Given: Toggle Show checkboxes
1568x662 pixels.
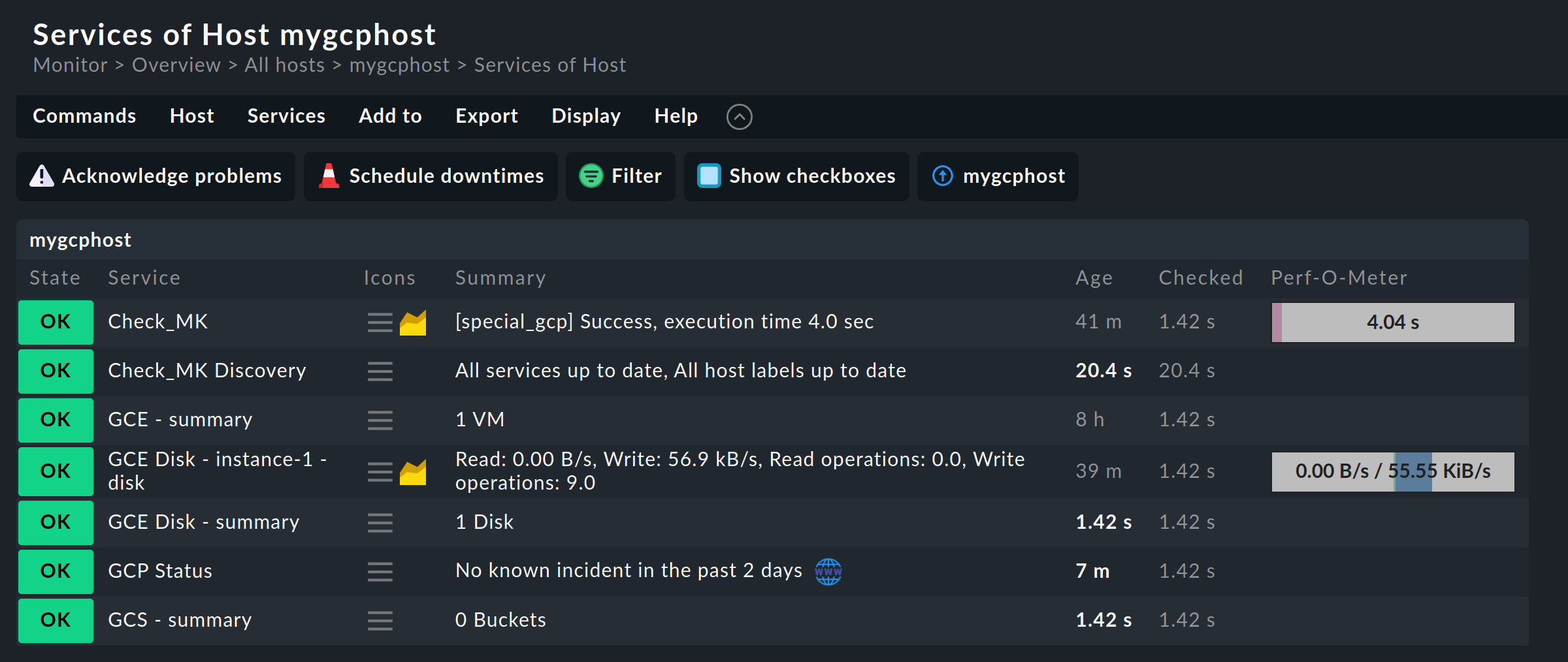Looking at the screenshot, I should 796,176.
